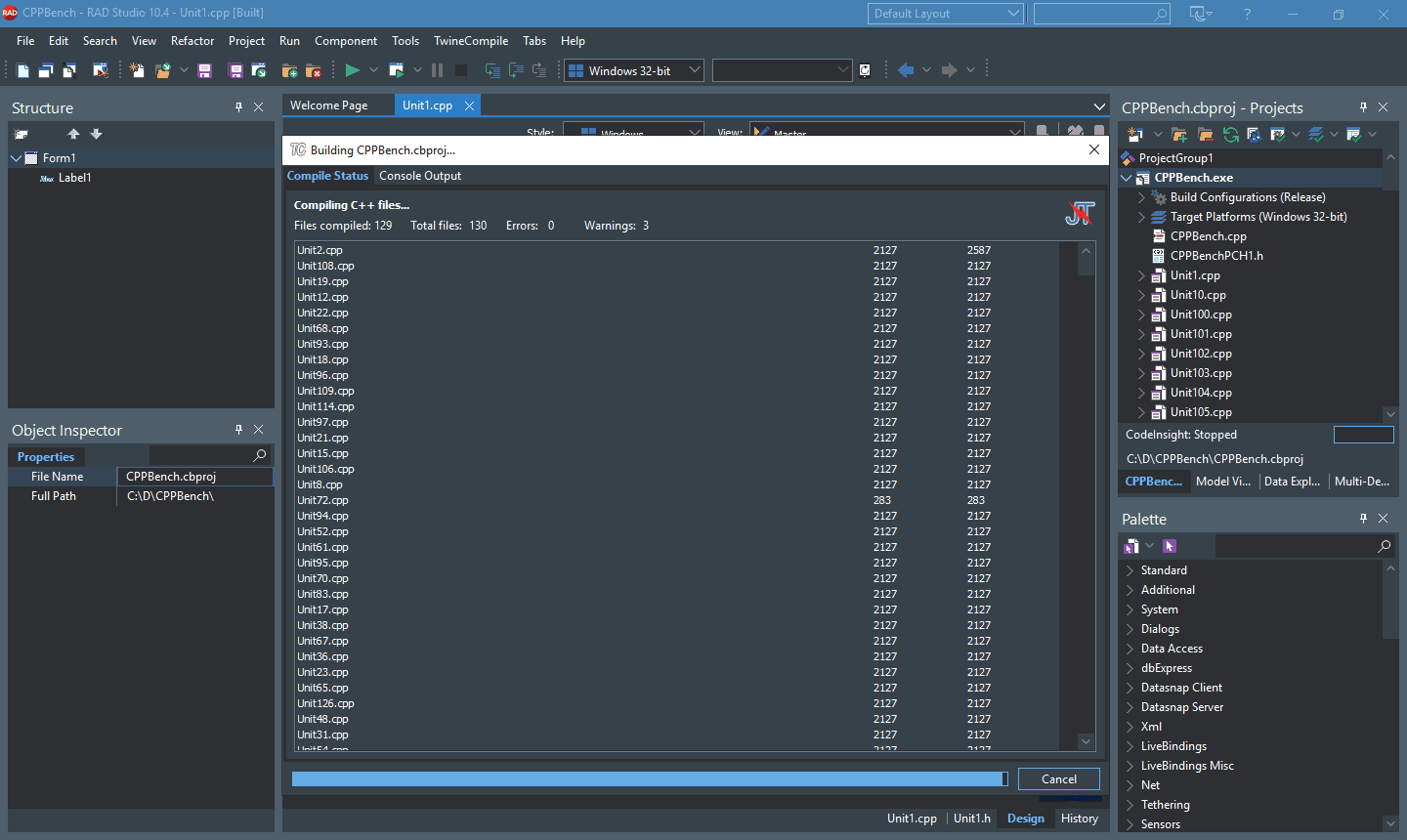Open the File menu
The image size is (1407, 840).
(x=25, y=41)
